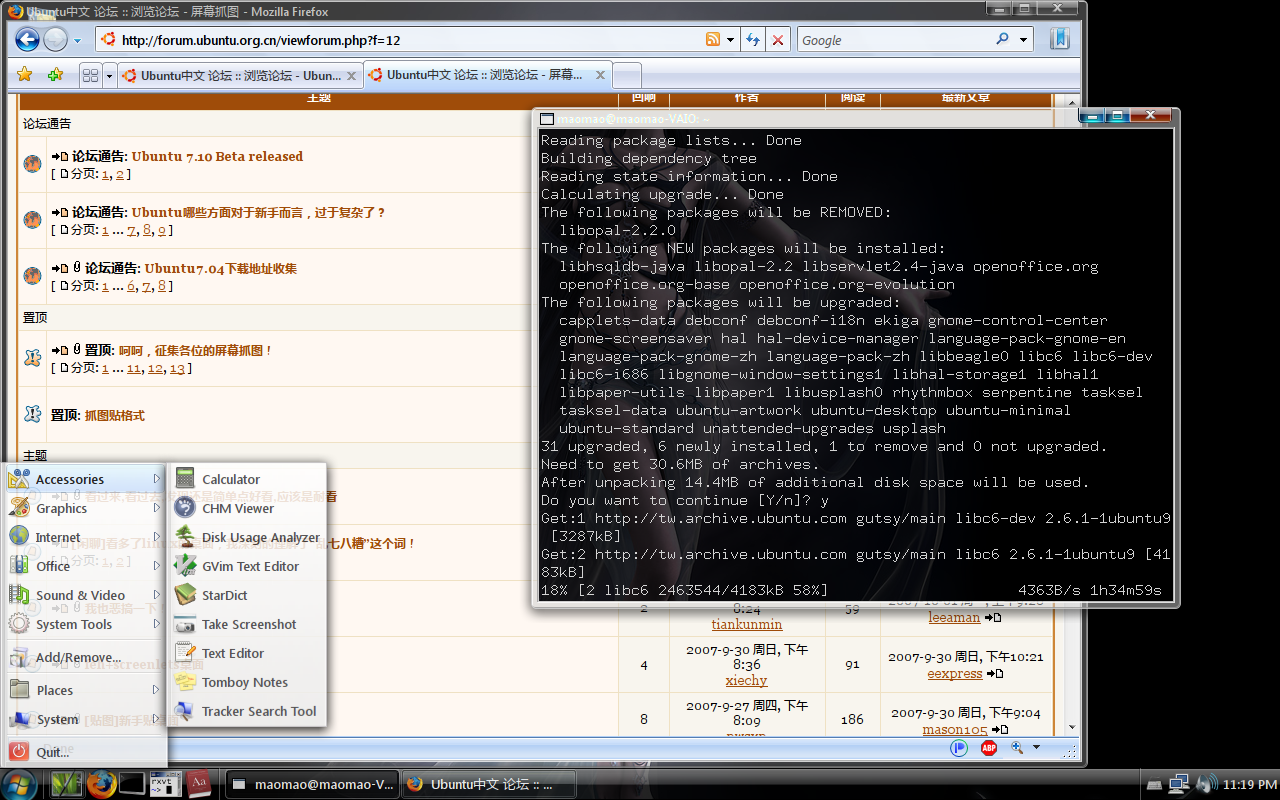Launch Text Editor from Accessories submenu
Screen dimensions: 1280x800
pos(247,653)
